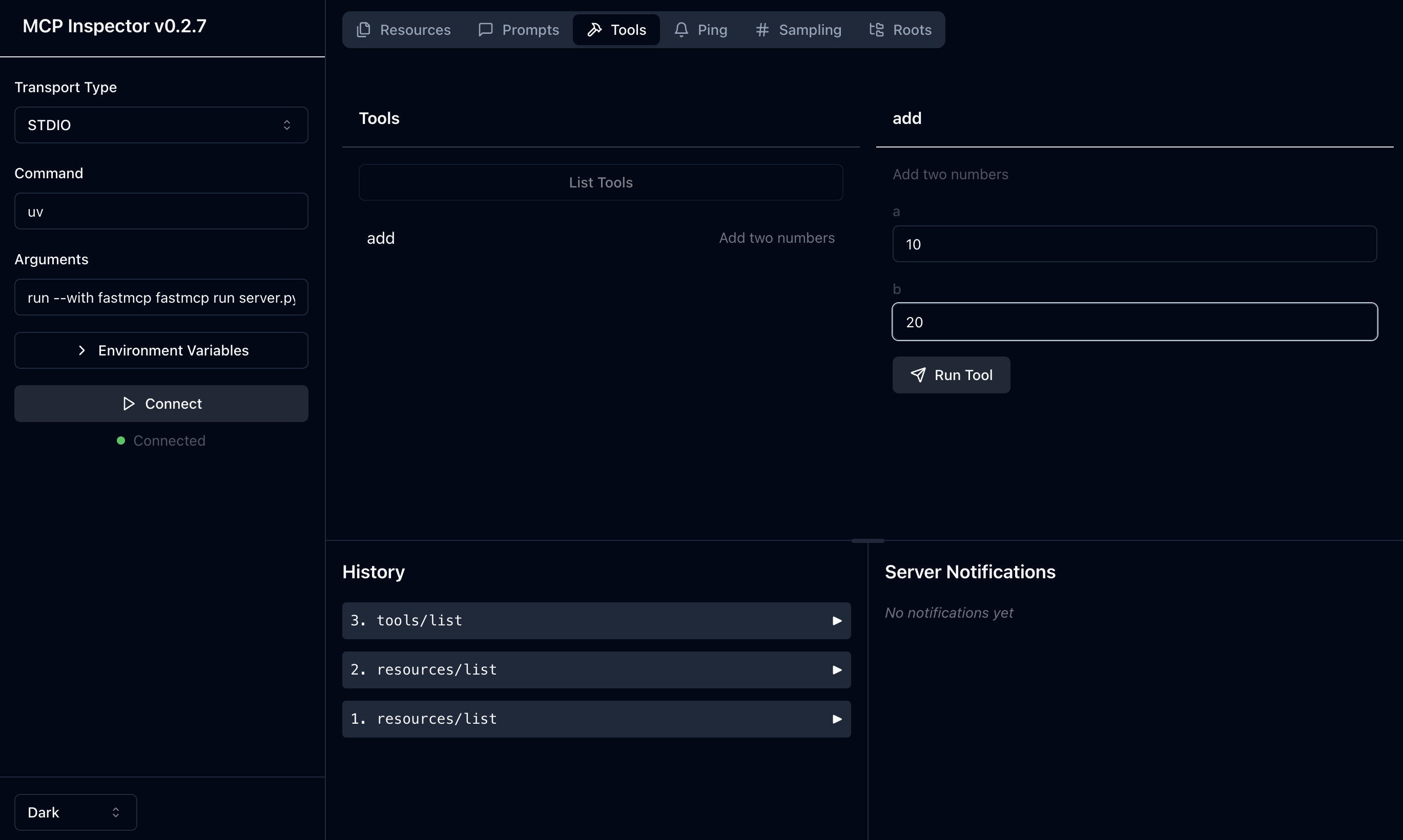1403x840 pixels.
Task: Open the Dark theme selector dropdown
Action: (x=75, y=812)
